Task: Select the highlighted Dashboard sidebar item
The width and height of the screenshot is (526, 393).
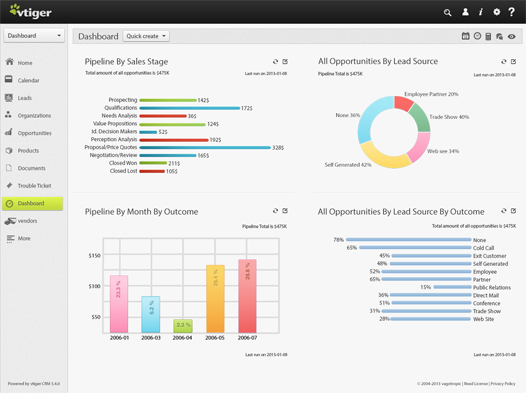Action: pos(33,204)
